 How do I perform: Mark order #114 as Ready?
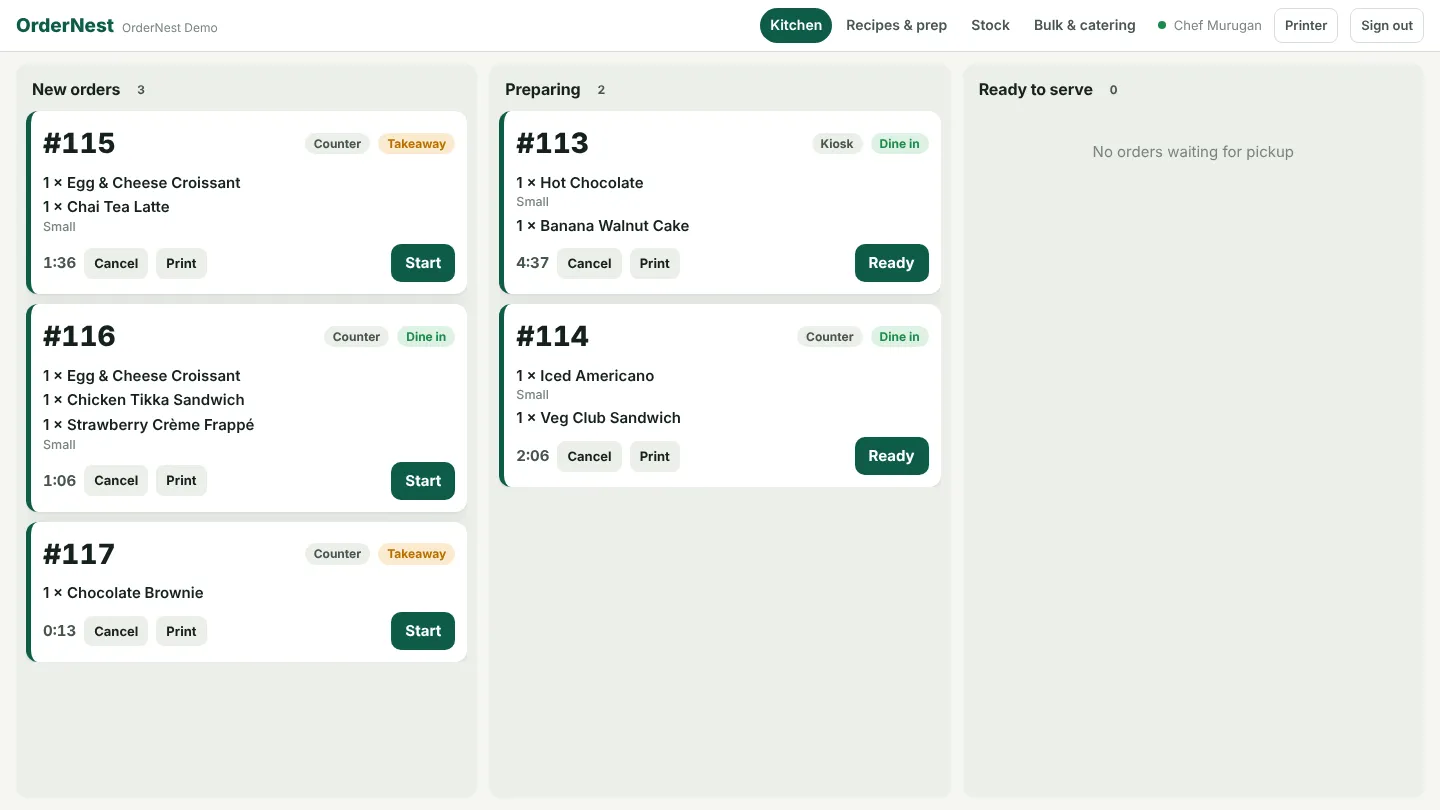891,456
